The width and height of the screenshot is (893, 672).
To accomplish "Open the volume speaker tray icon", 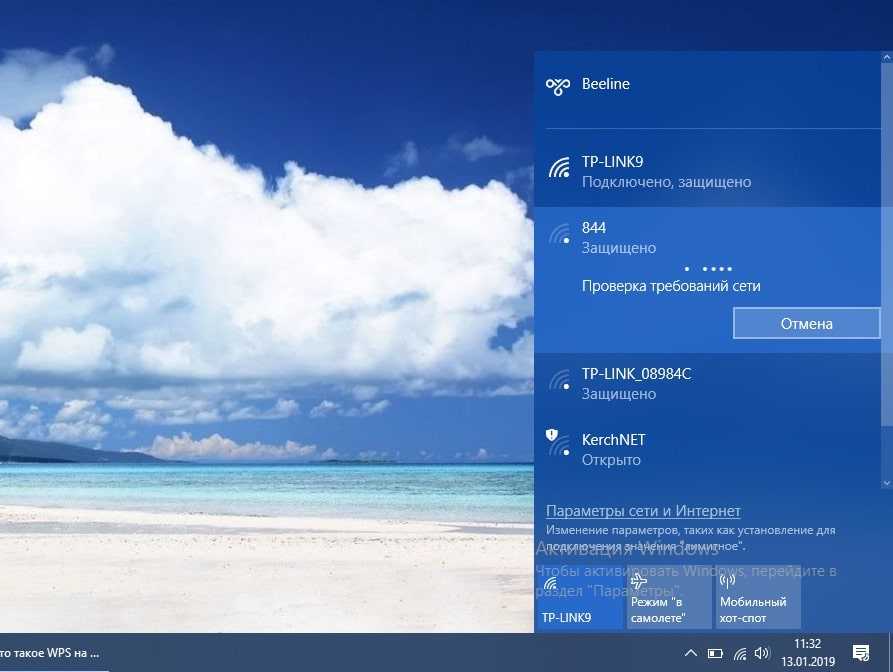I will tap(763, 654).
